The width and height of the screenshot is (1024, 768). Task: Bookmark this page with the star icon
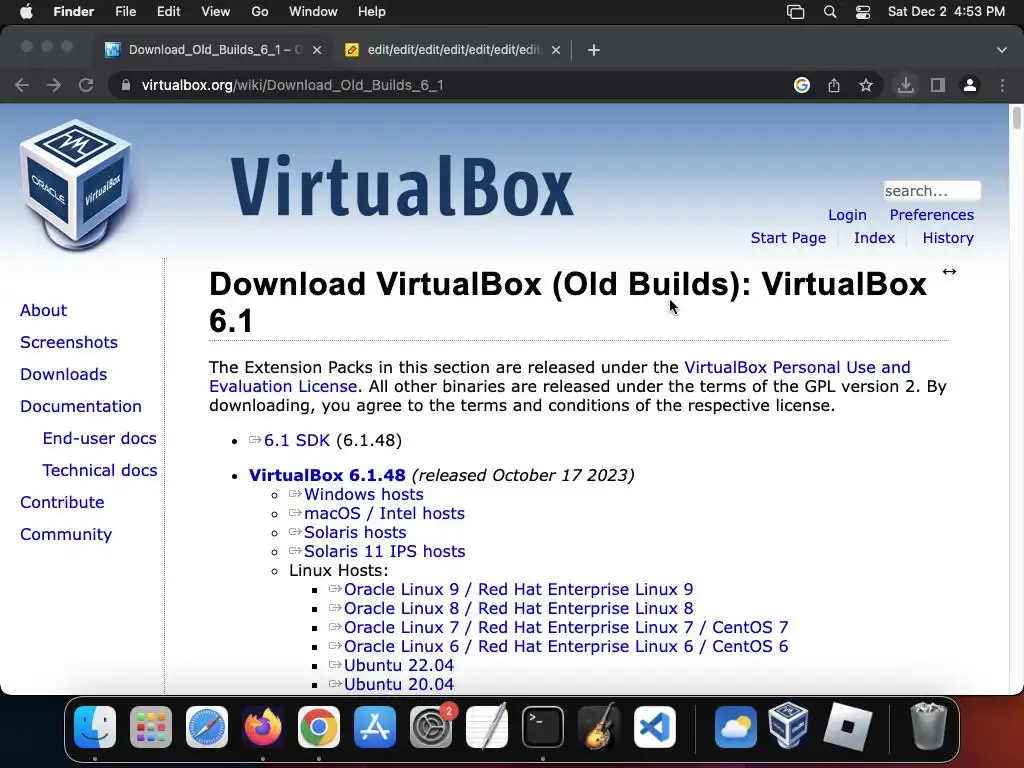pyautogui.click(x=866, y=85)
